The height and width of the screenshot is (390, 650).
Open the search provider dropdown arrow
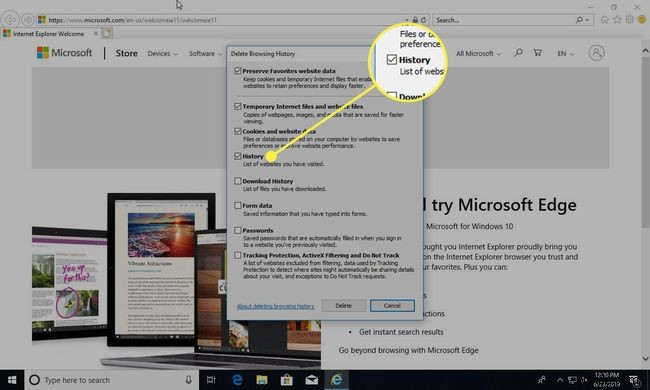pyautogui.click(x=587, y=20)
